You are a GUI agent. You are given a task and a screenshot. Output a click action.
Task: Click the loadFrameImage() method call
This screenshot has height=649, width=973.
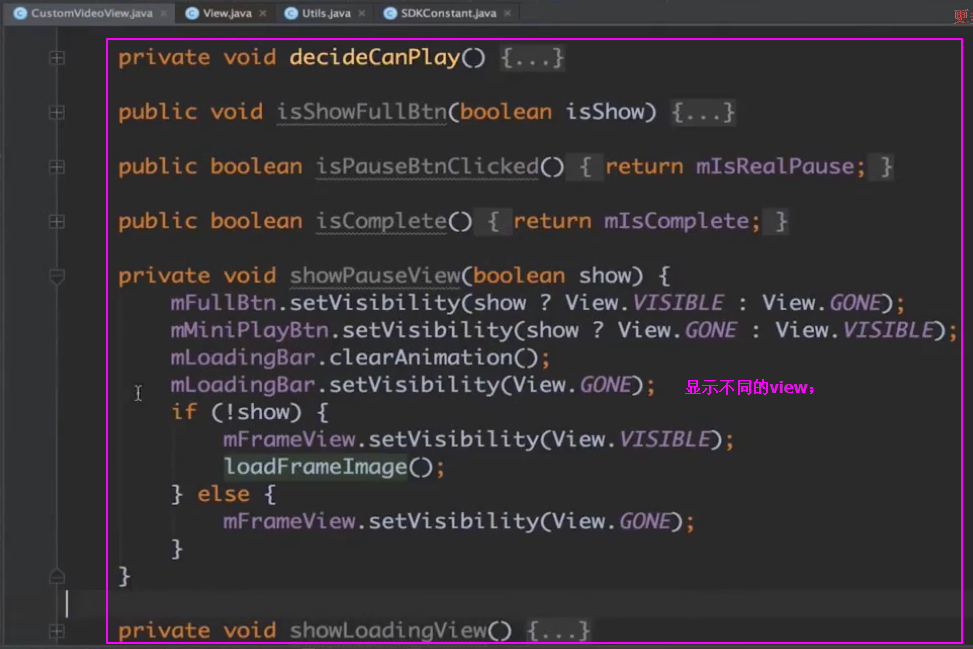tap(315, 467)
